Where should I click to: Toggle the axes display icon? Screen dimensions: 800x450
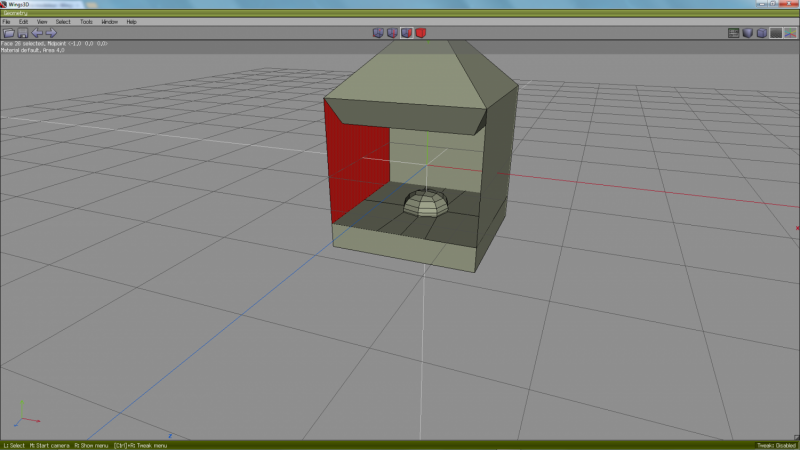790,33
